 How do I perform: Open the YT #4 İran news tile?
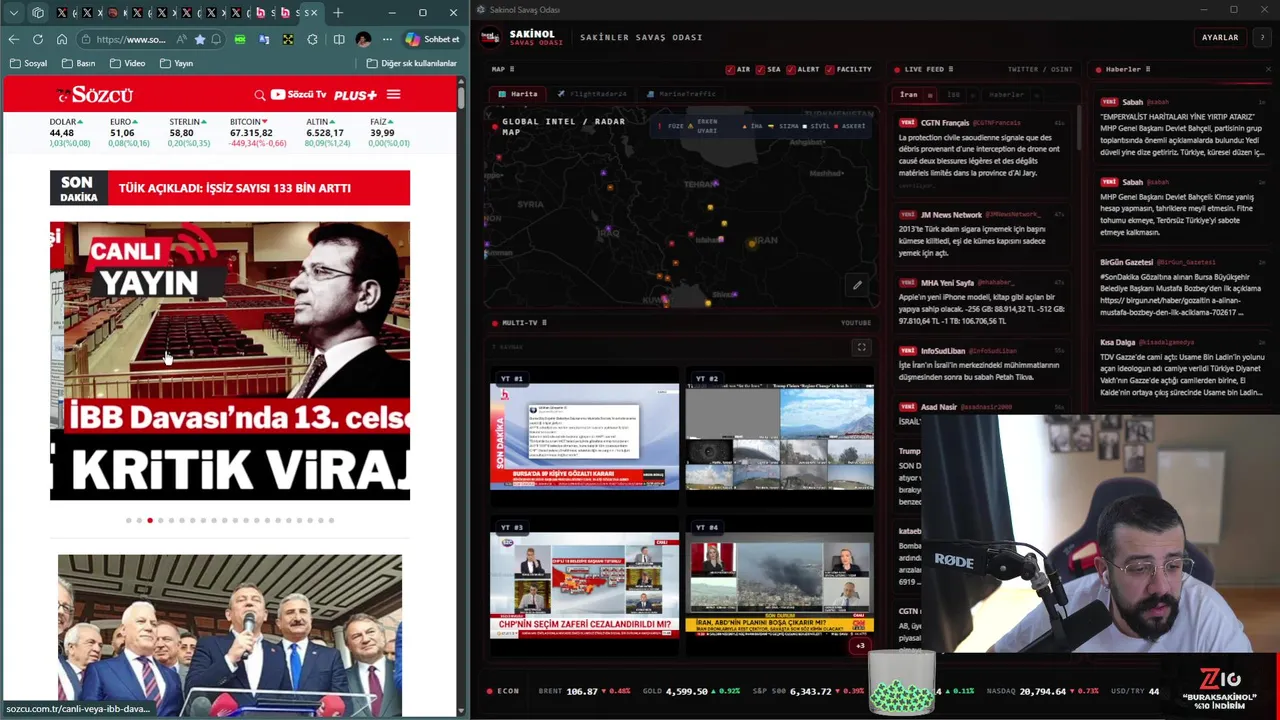[779, 585]
